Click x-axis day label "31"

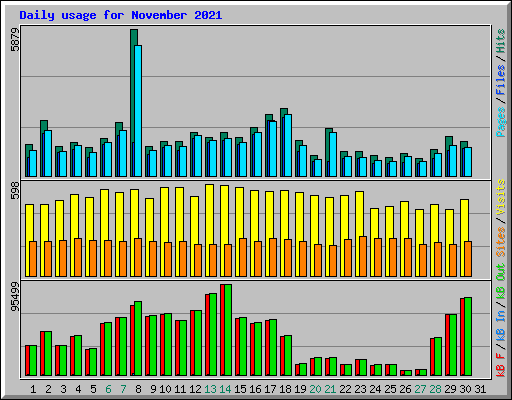[480, 389]
